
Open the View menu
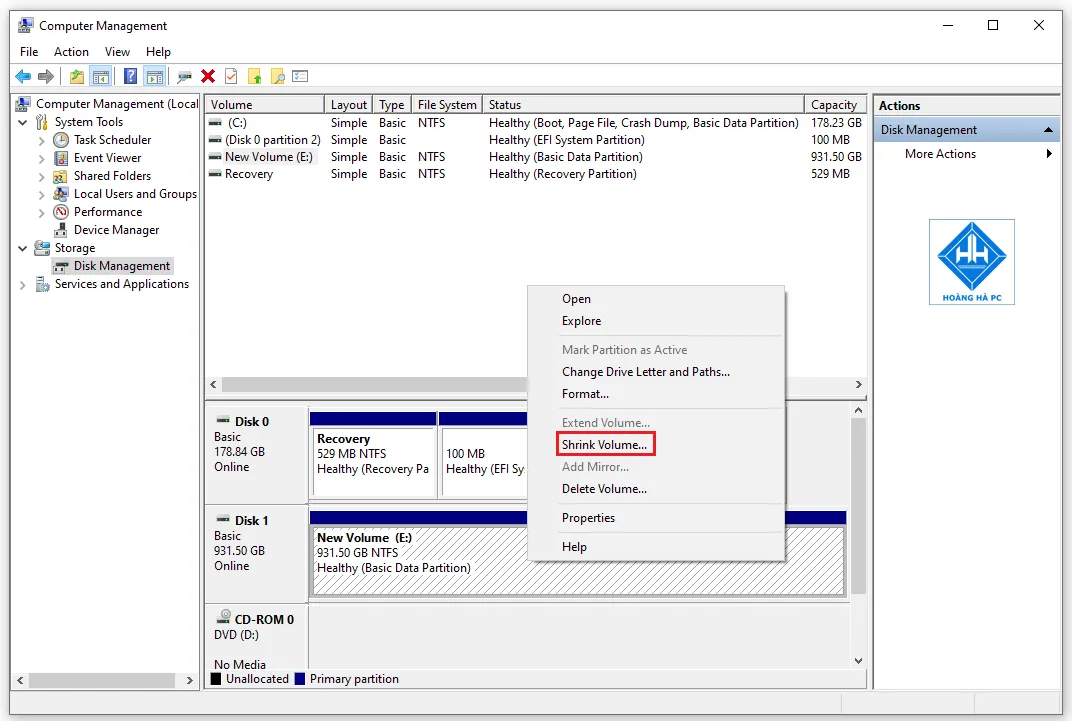(117, 52)
